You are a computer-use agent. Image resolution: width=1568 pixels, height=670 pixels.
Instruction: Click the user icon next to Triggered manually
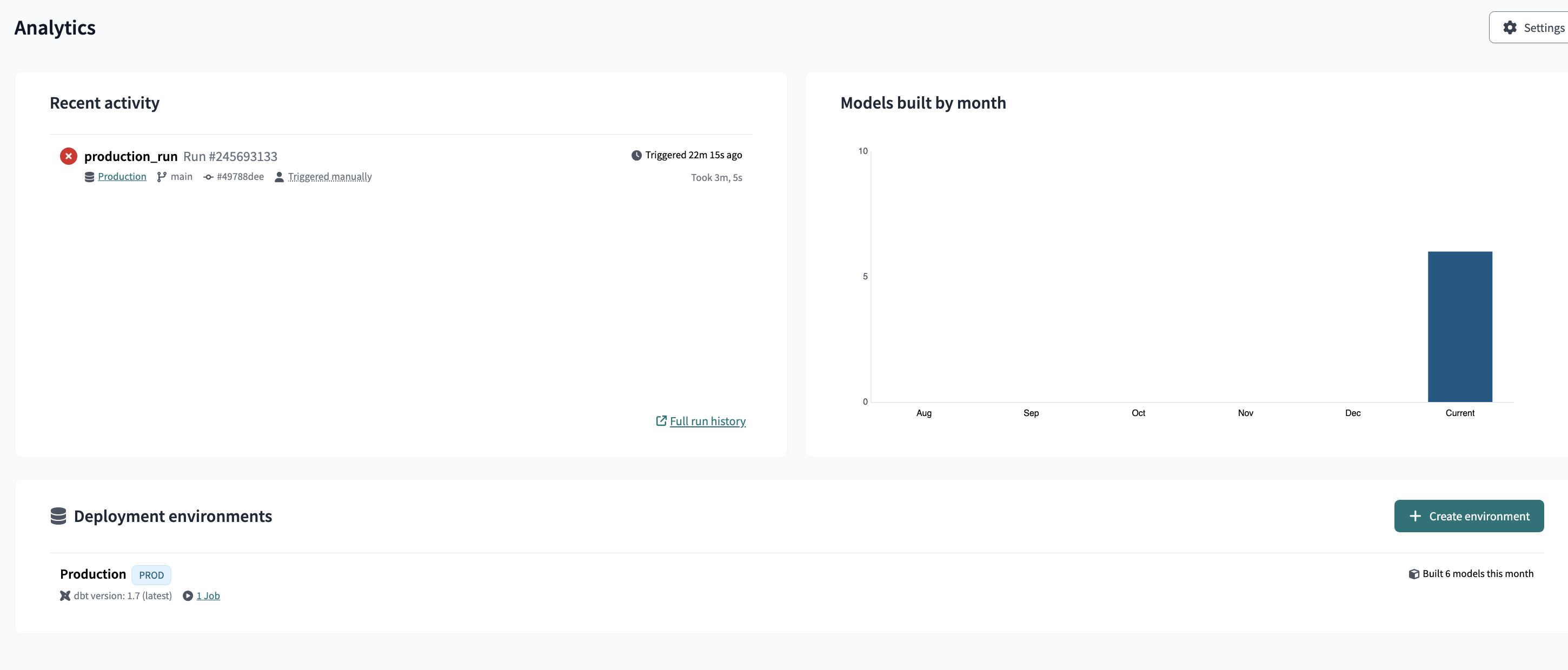tap(279, 177)
